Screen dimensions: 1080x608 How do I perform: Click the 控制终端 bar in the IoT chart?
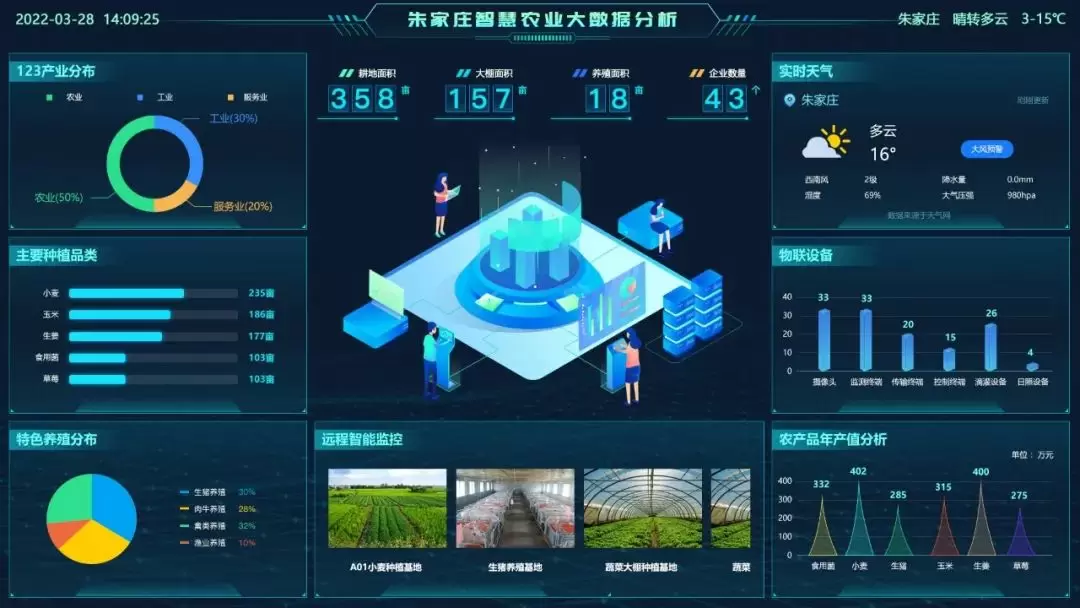coord(949,359)
